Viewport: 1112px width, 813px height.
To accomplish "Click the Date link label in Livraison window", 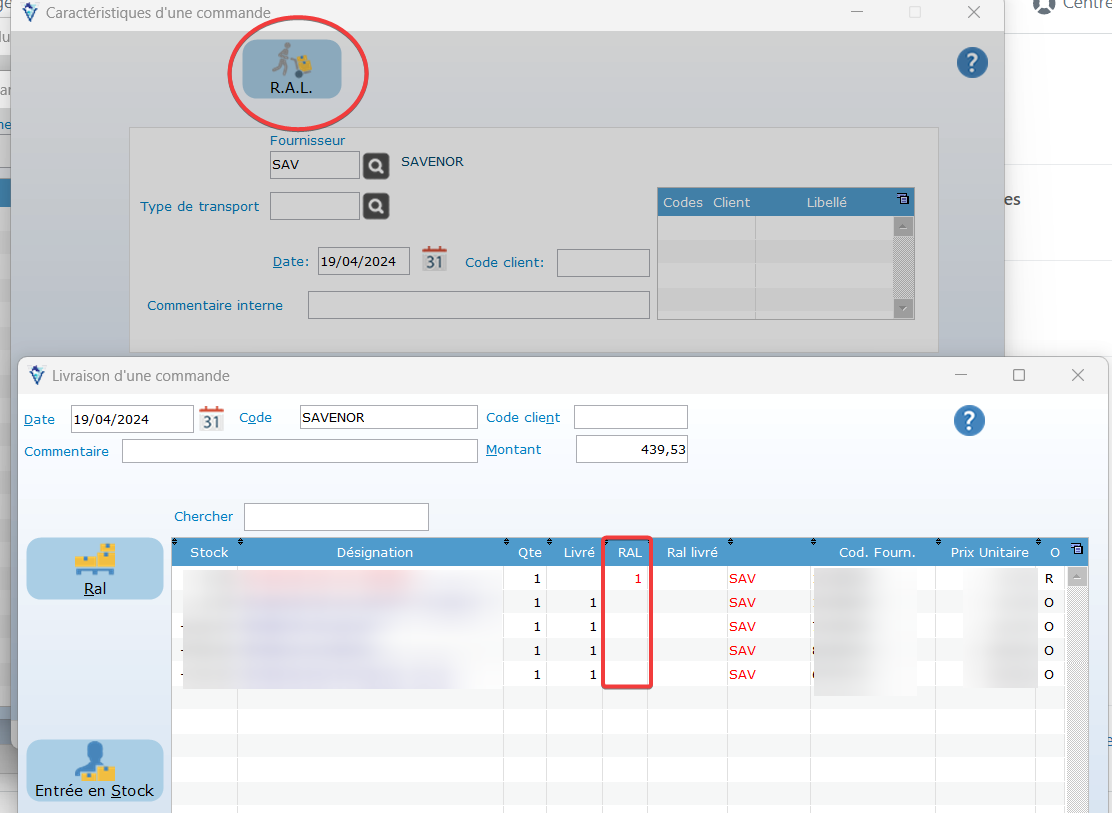I will 39,419.
